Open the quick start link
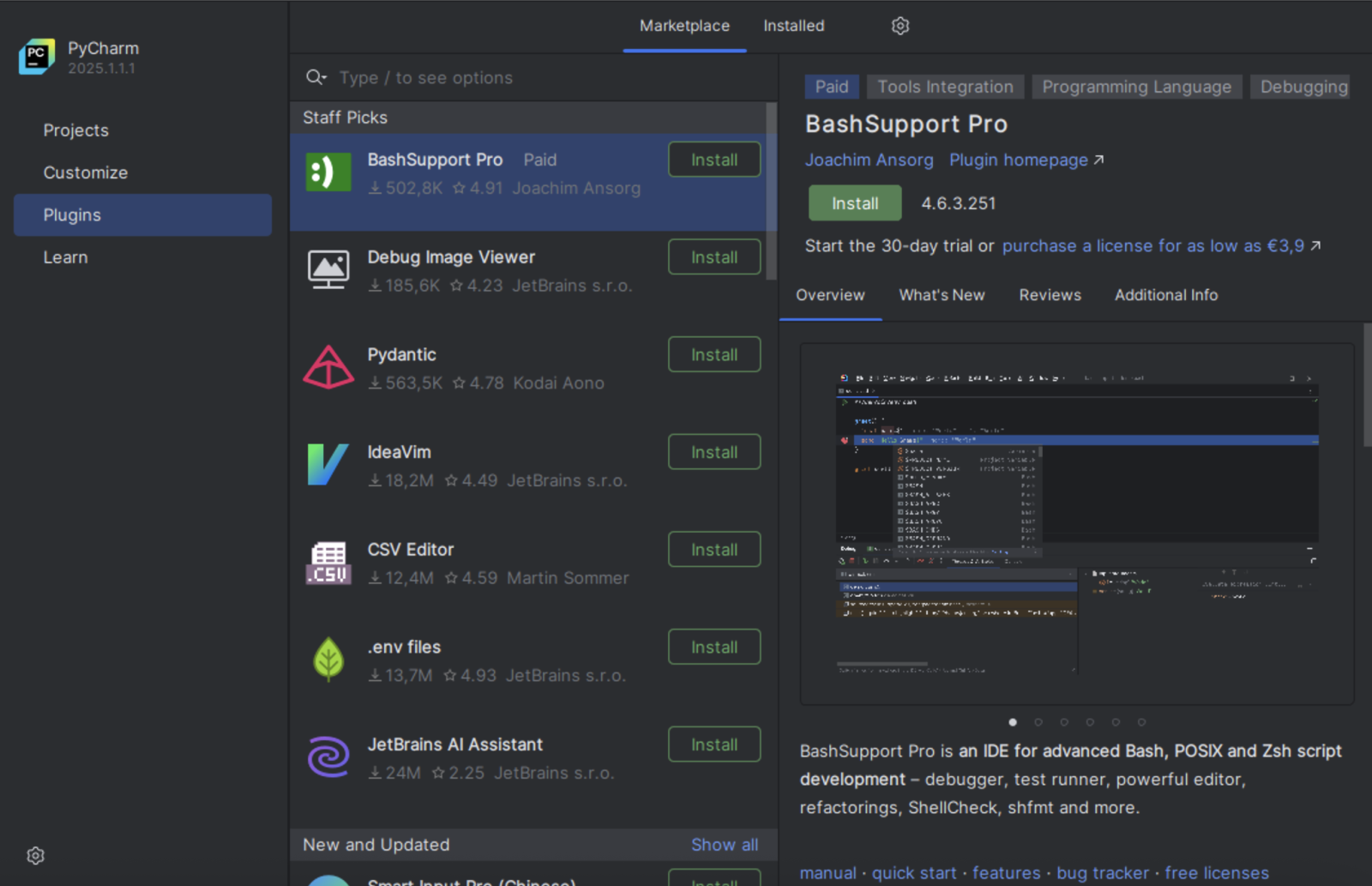Screen dimensions: 1372x886 tap(914, 873)
